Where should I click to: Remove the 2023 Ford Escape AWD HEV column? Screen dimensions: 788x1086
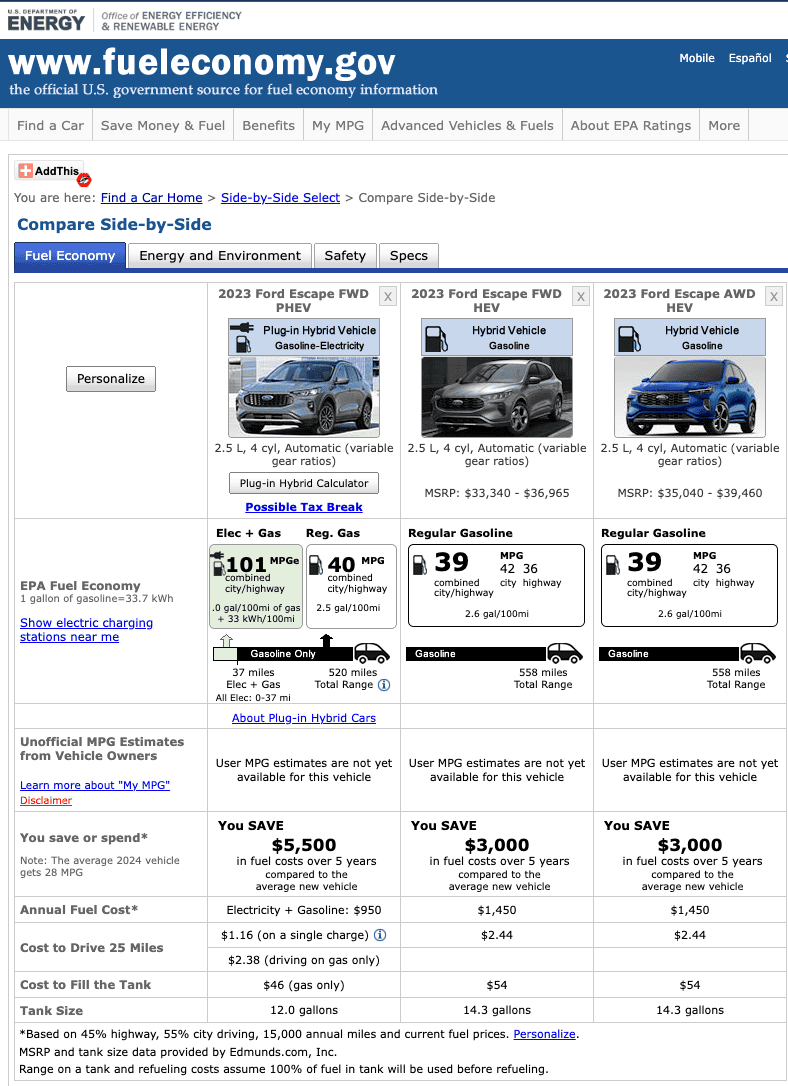point(774,296)
